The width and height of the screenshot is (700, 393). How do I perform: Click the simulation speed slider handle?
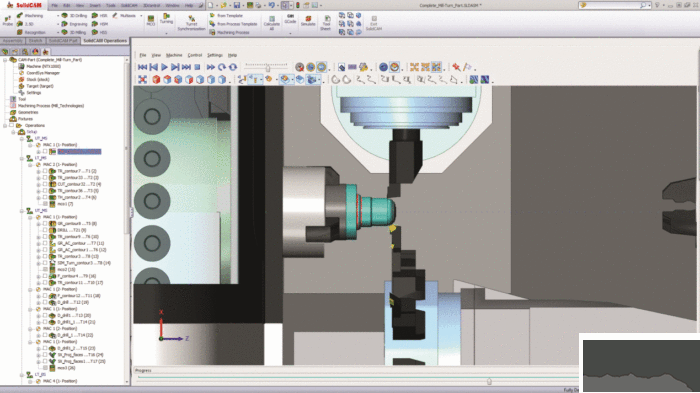(x=268, y=68)
